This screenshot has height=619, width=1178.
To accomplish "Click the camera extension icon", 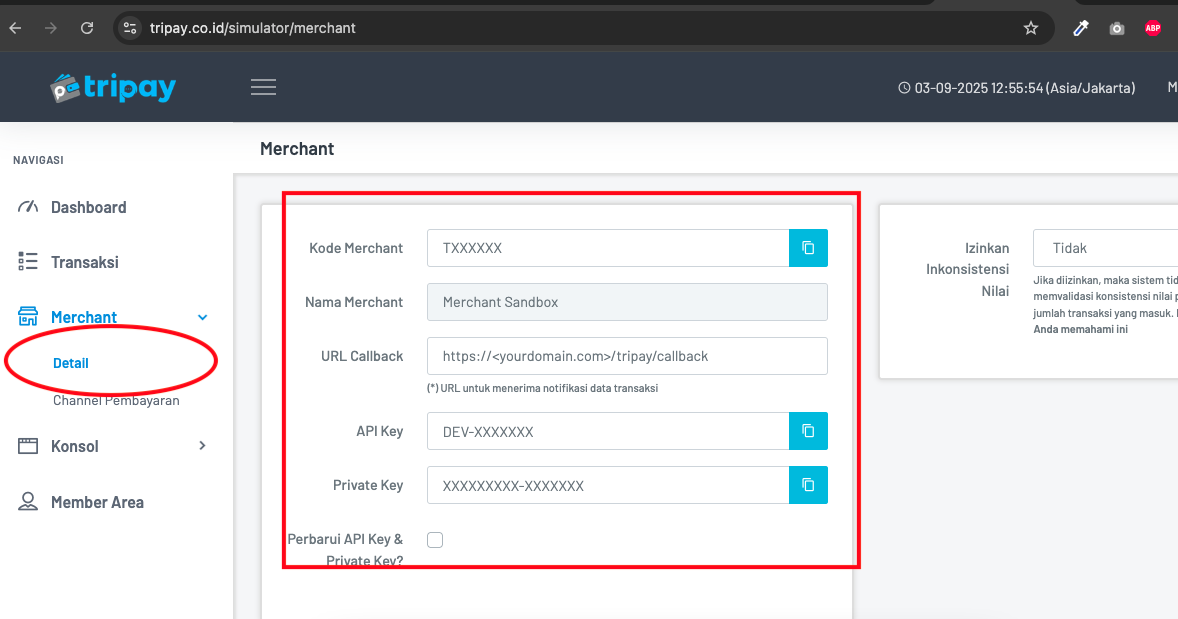I will pyautogui.click(x=1117, y=28).
